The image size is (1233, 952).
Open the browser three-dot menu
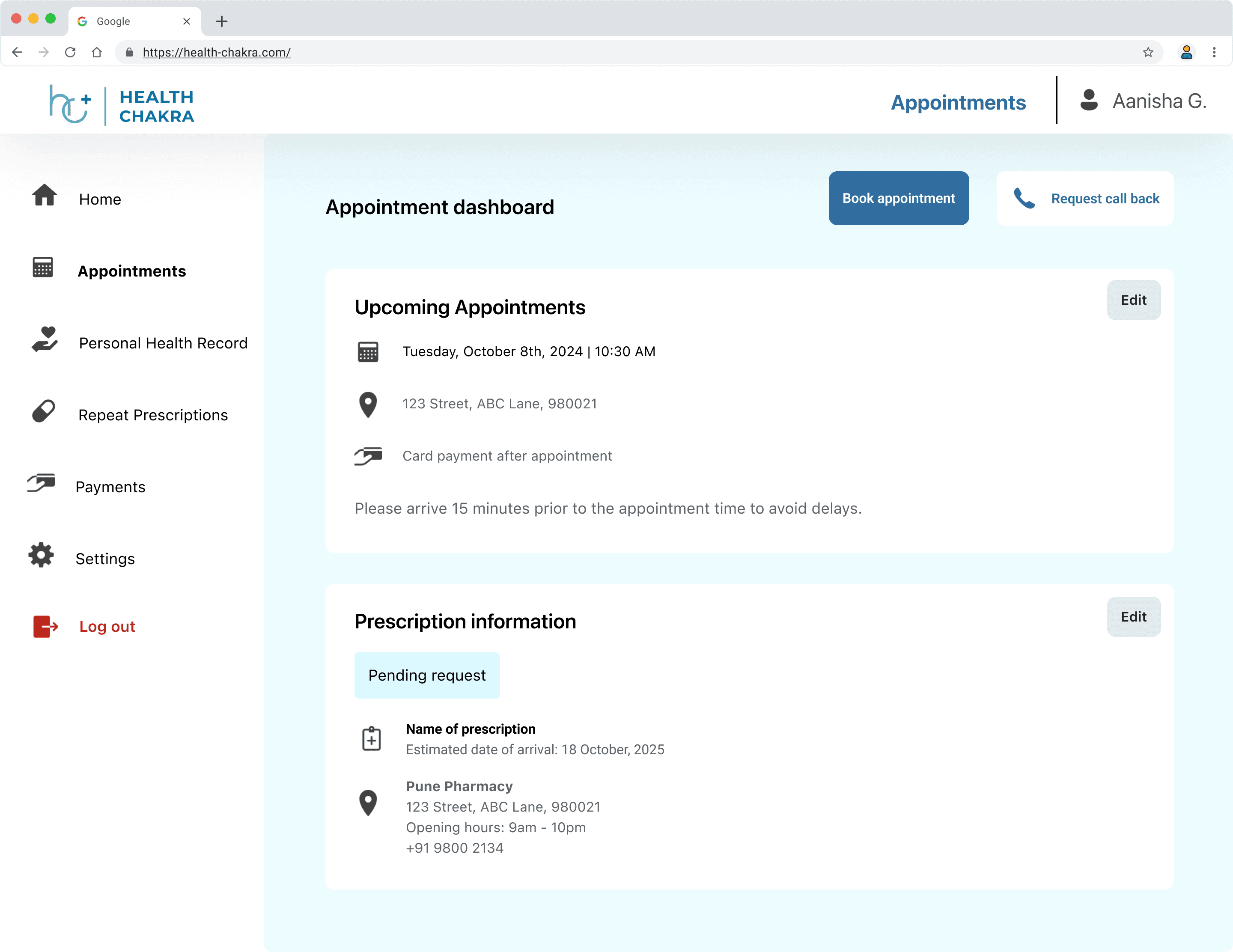click(x=1214, y=53)
